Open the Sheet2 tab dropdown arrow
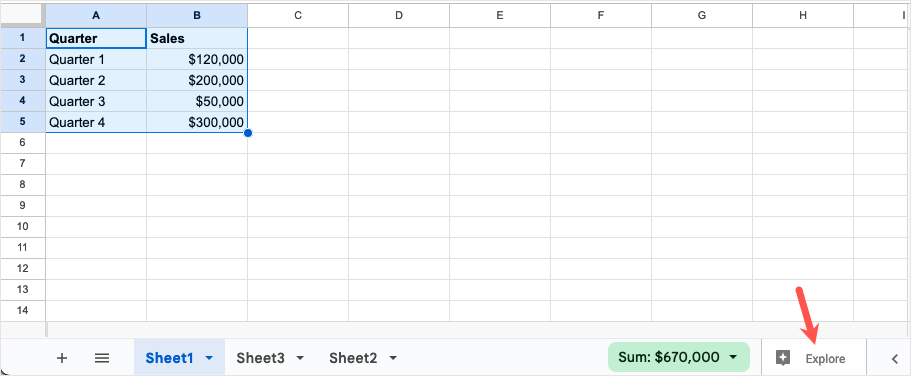This screenshot has height=376, width=911. [393, 358]
